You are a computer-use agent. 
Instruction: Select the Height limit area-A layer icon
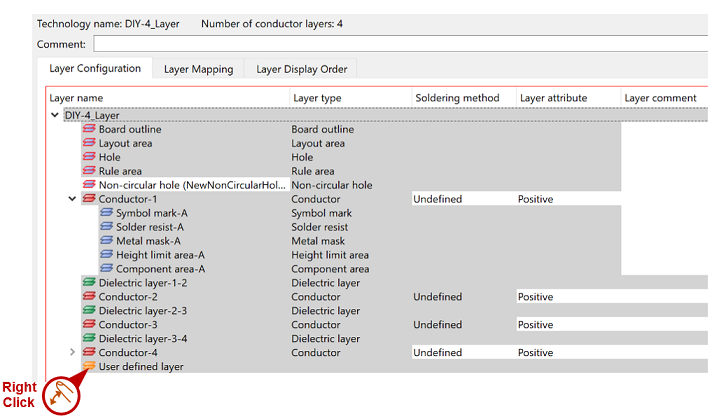pos(106,255)
